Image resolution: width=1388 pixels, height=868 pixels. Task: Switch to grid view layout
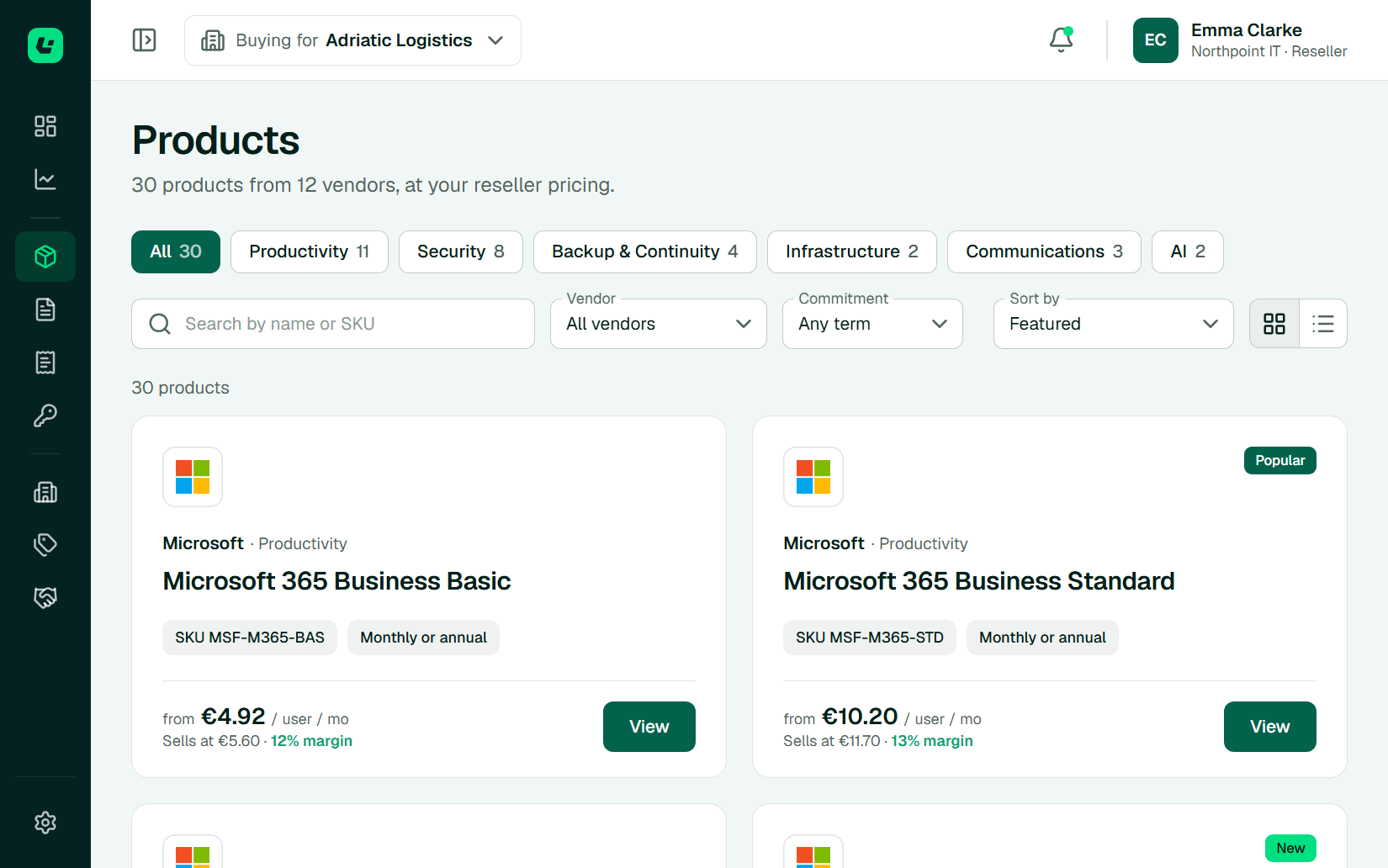click(x=1274, y=324)
